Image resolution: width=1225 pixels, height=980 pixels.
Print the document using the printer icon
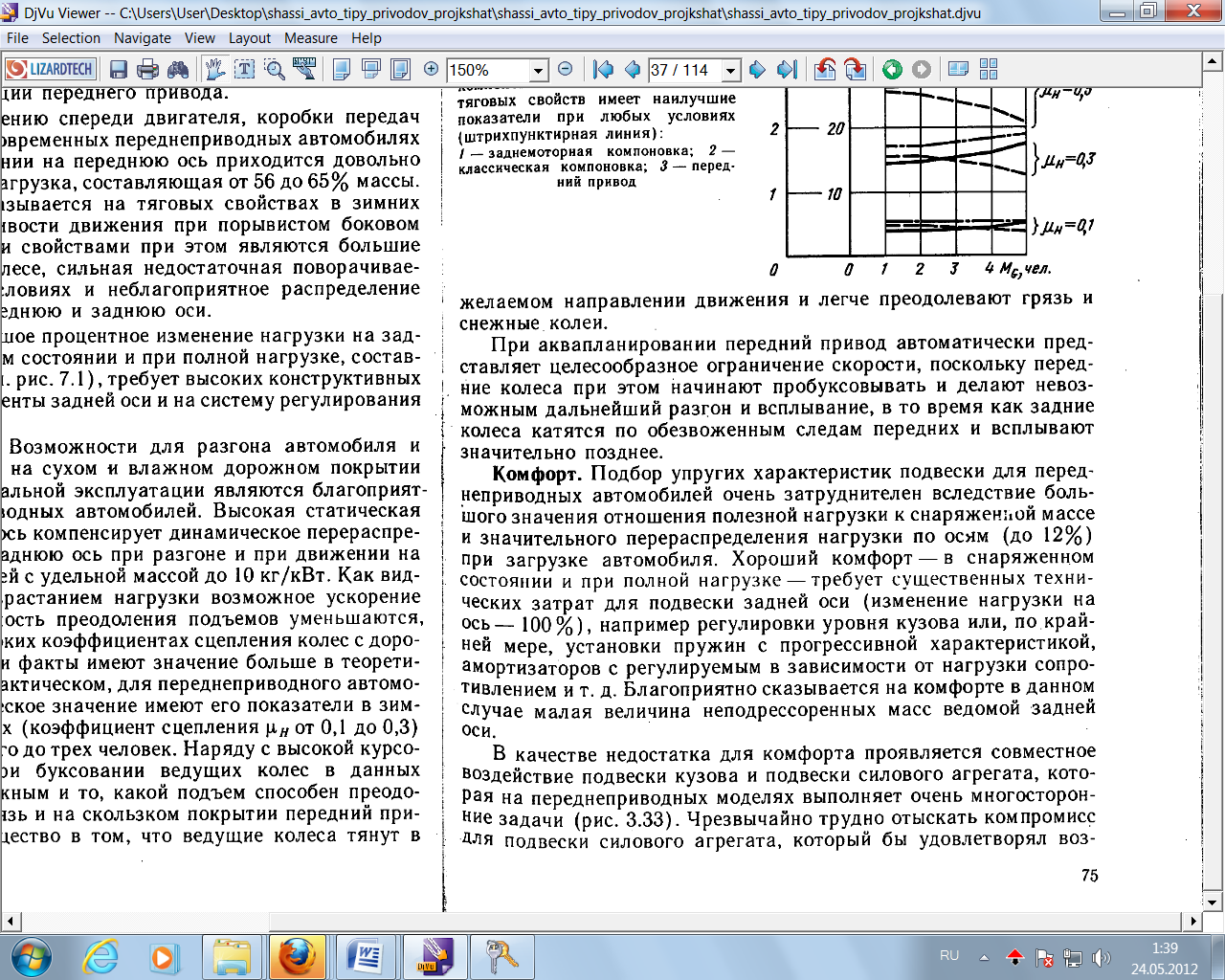tap(147, 69)
